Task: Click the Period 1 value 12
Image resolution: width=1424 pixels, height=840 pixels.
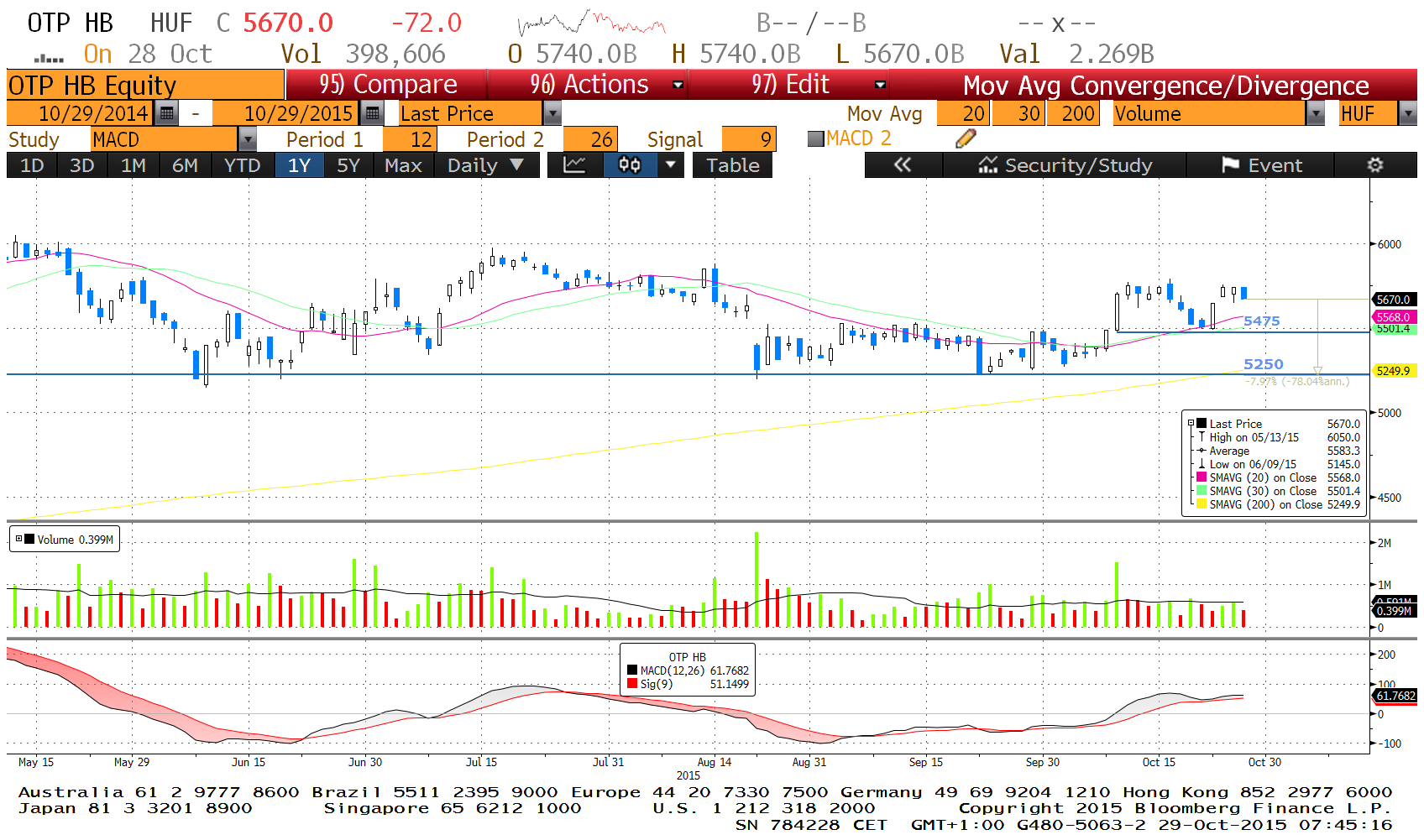Action: (410, 139)
